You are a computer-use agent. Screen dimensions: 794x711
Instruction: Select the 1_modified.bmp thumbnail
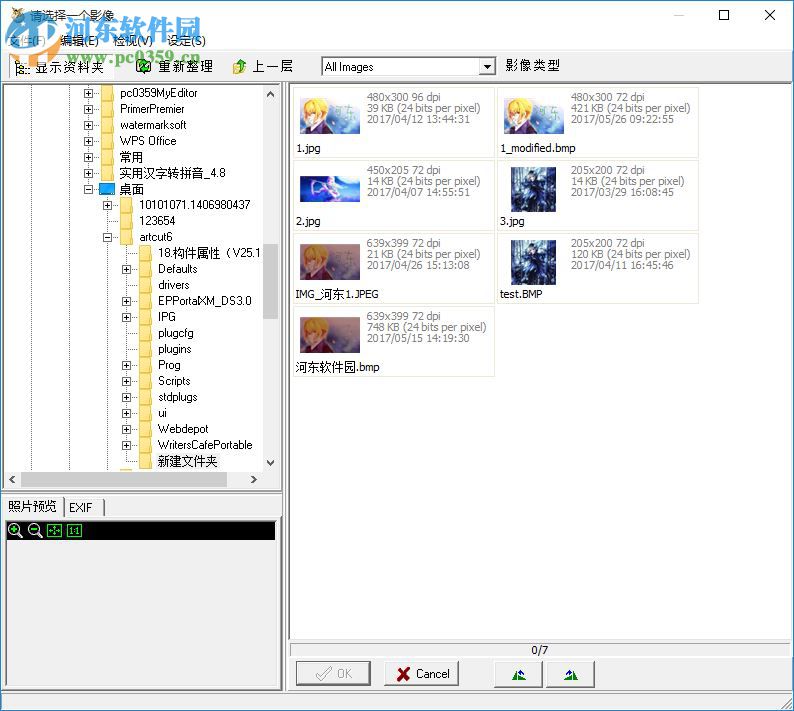(x=598, y=122)
